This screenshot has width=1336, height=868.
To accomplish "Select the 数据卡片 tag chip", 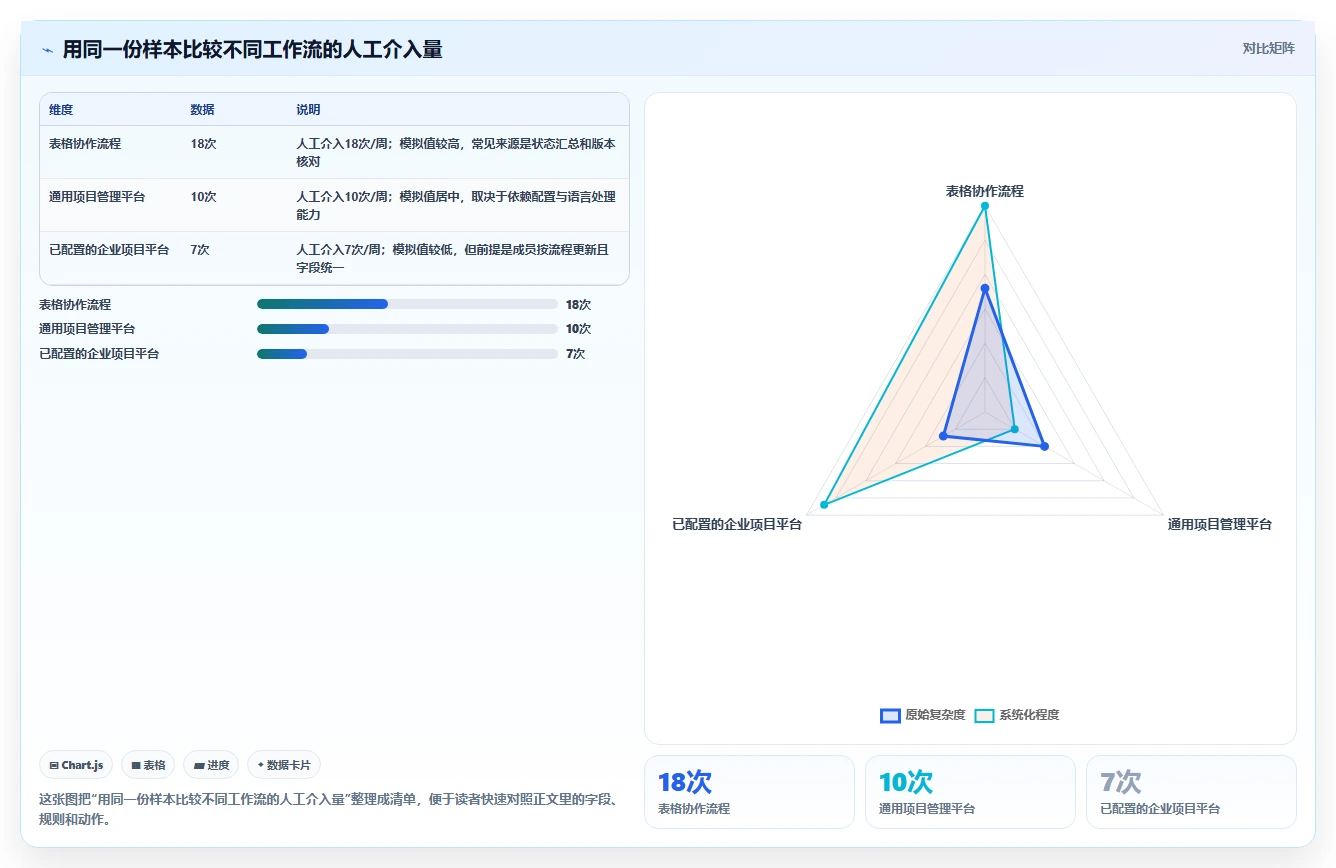I will pyautogui.click(x=284, y=765).
